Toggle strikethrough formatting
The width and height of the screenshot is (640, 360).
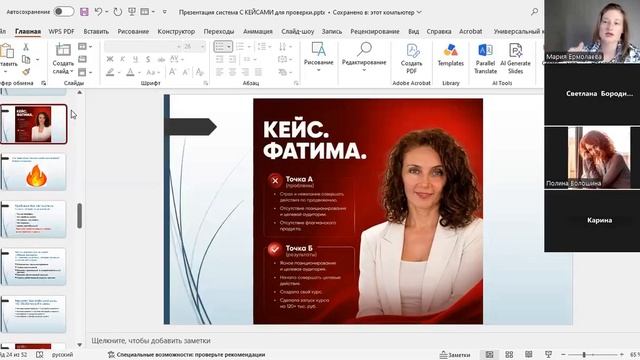click(x=161, y=60)
